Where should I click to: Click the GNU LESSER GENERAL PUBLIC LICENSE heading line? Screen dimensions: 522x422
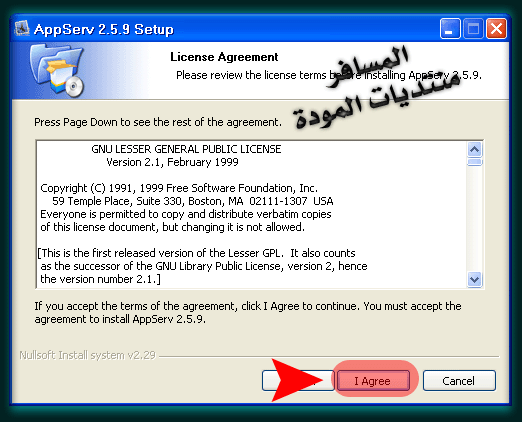click(x=186, y=149)
